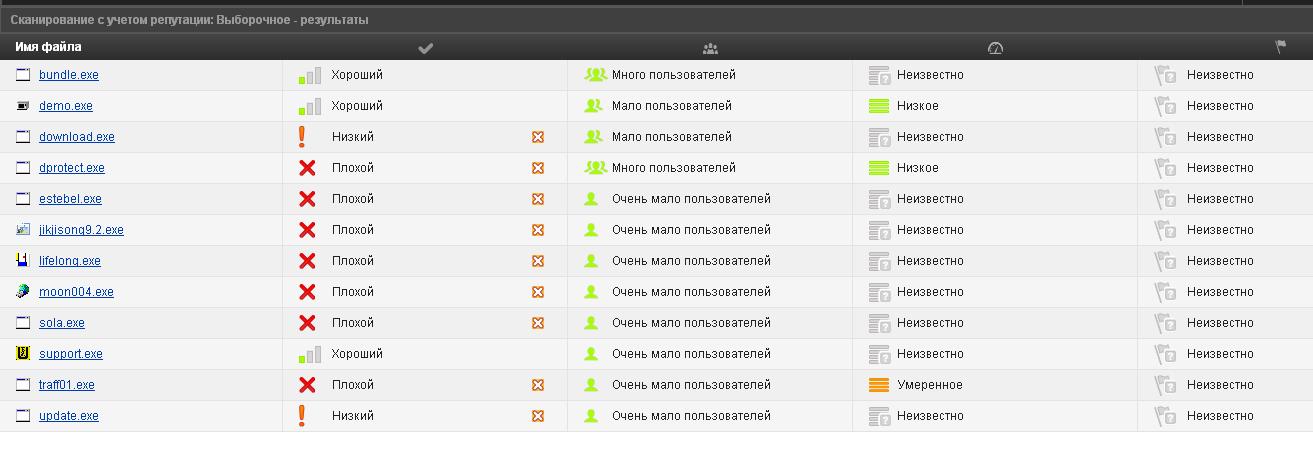The height and width of the screenshot is (465, 1313).
Task: Click green Низкое usage bars for demo.exe
Action: coord(879,106)
